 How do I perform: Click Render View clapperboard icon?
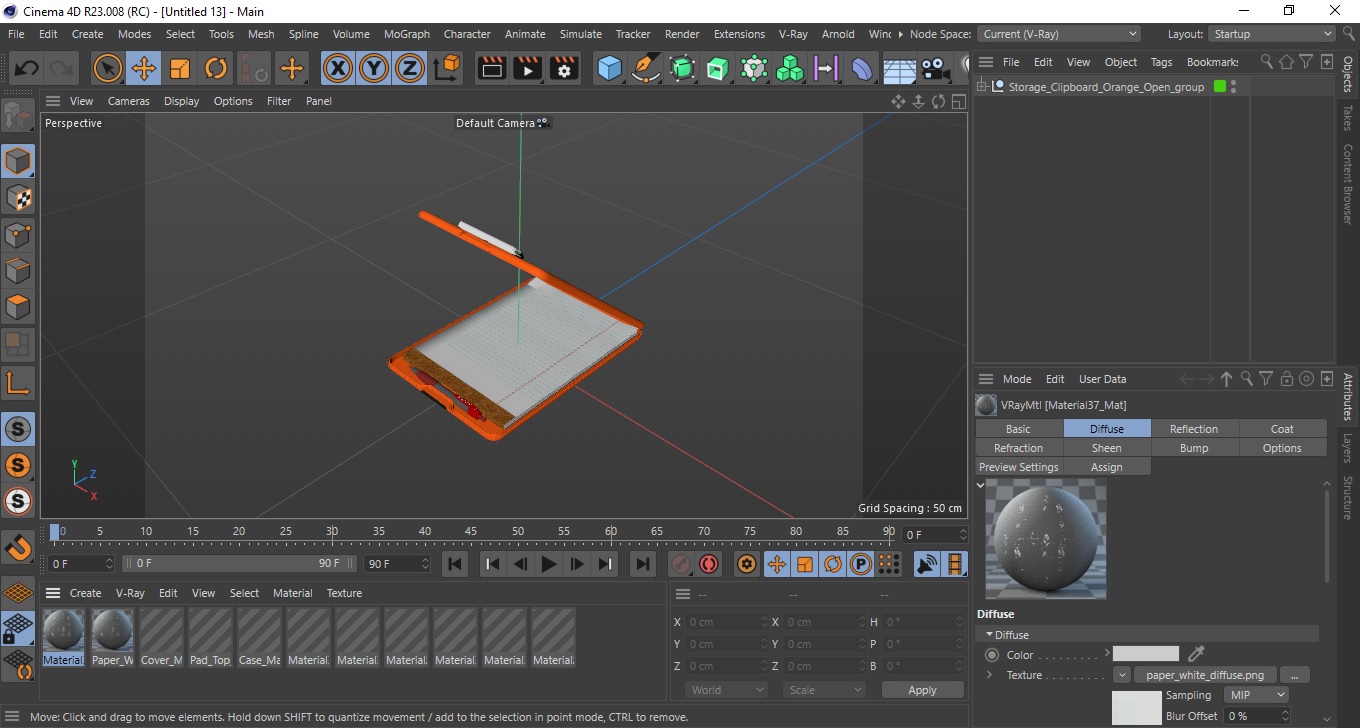(491, 69)
